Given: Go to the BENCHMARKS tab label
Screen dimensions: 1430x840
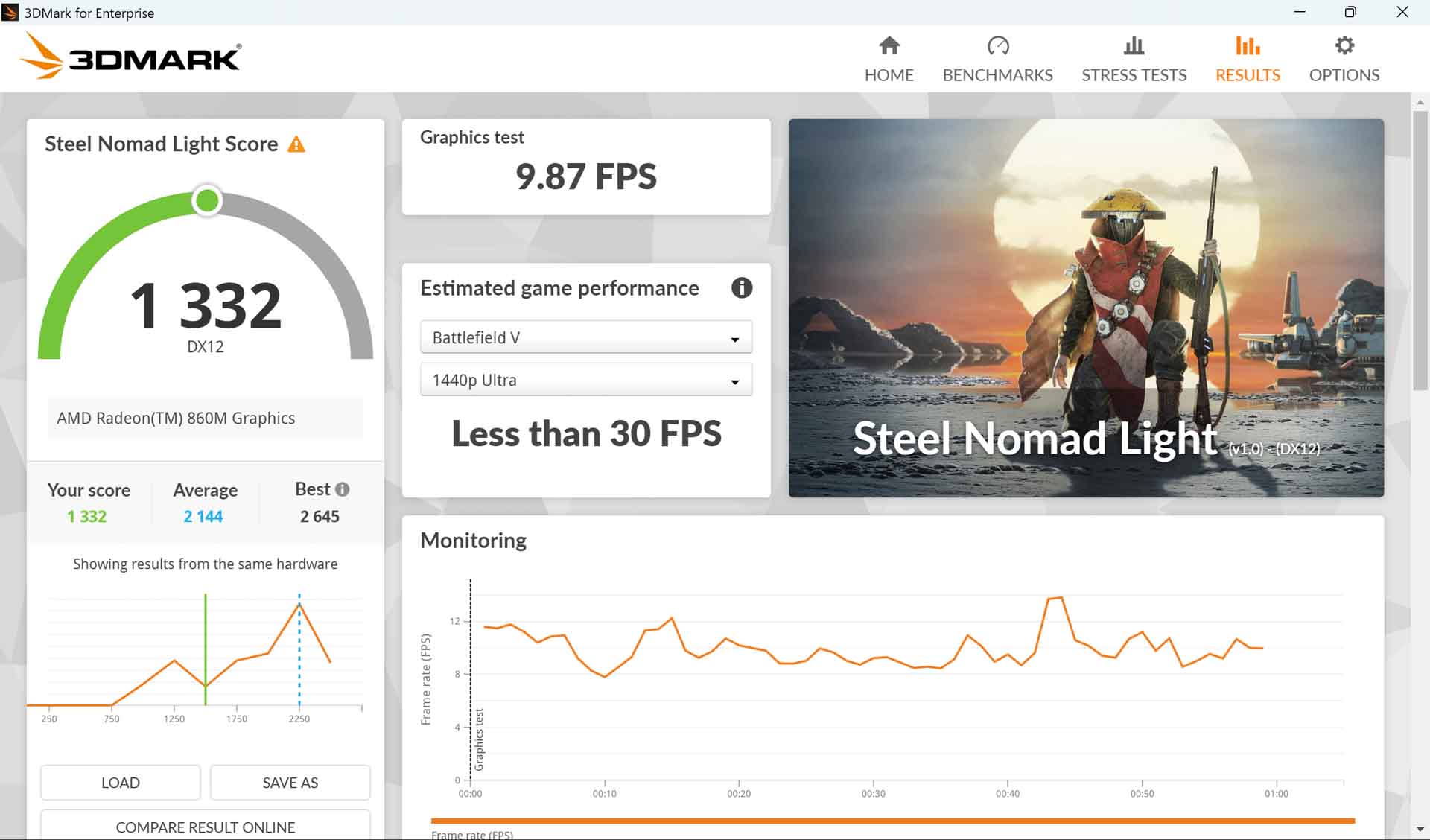Looking at the screenshot, I should pos(997,75).
